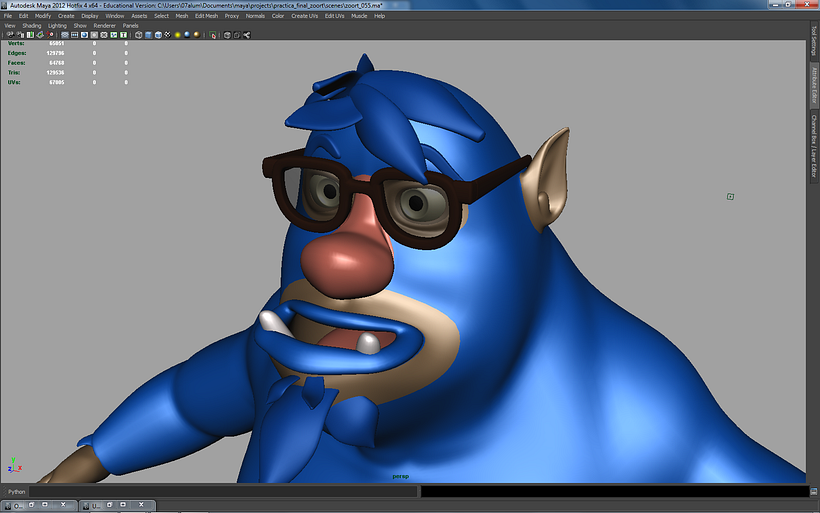Screen dimensions: 820x513
Task: Open the panel View menu
Action: pos(10,26)
